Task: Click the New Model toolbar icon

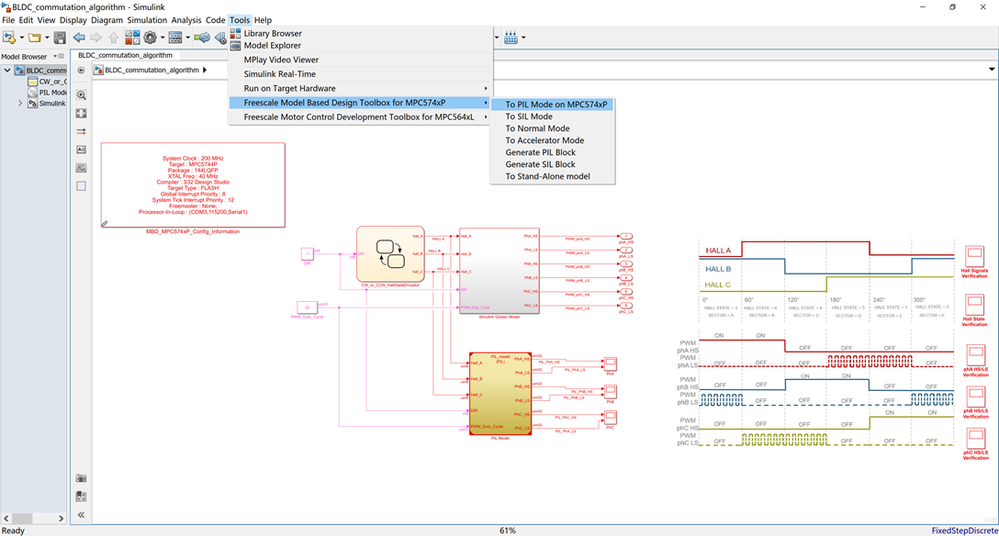Action: pyautogui.click(x=9, y=38)
